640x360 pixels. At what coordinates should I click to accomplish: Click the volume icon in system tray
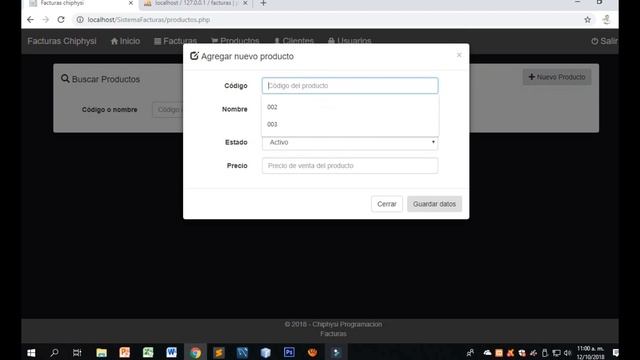click(568, 353)
